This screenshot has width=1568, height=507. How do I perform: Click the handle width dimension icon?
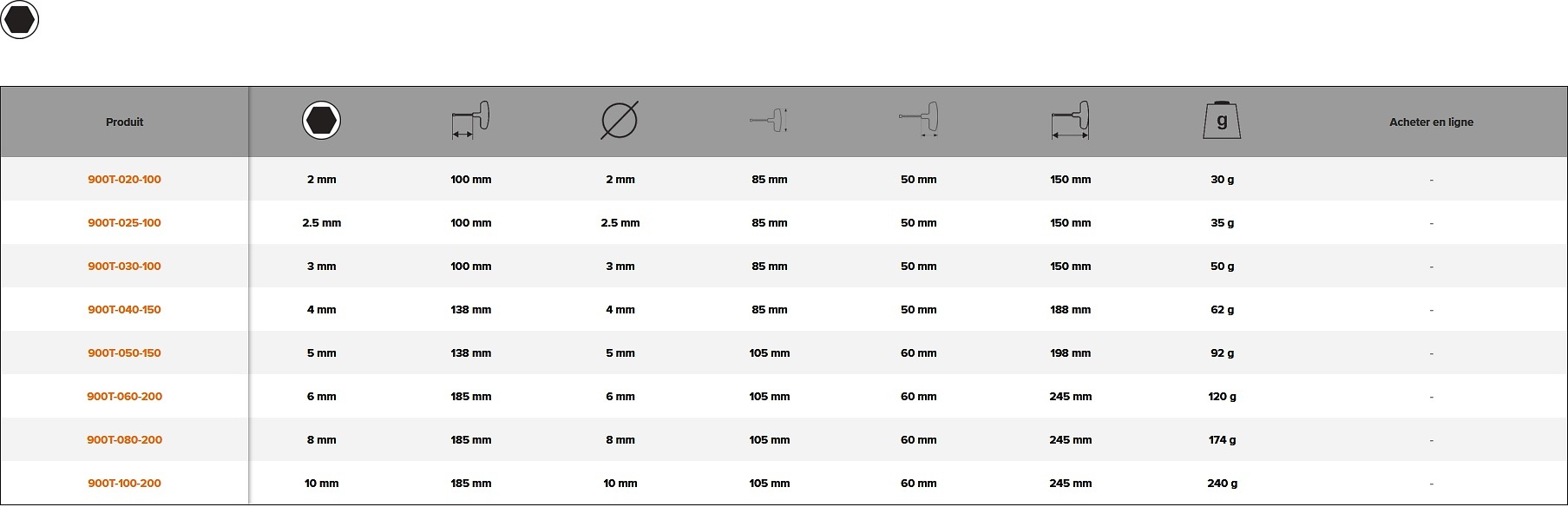pos(919,120)
